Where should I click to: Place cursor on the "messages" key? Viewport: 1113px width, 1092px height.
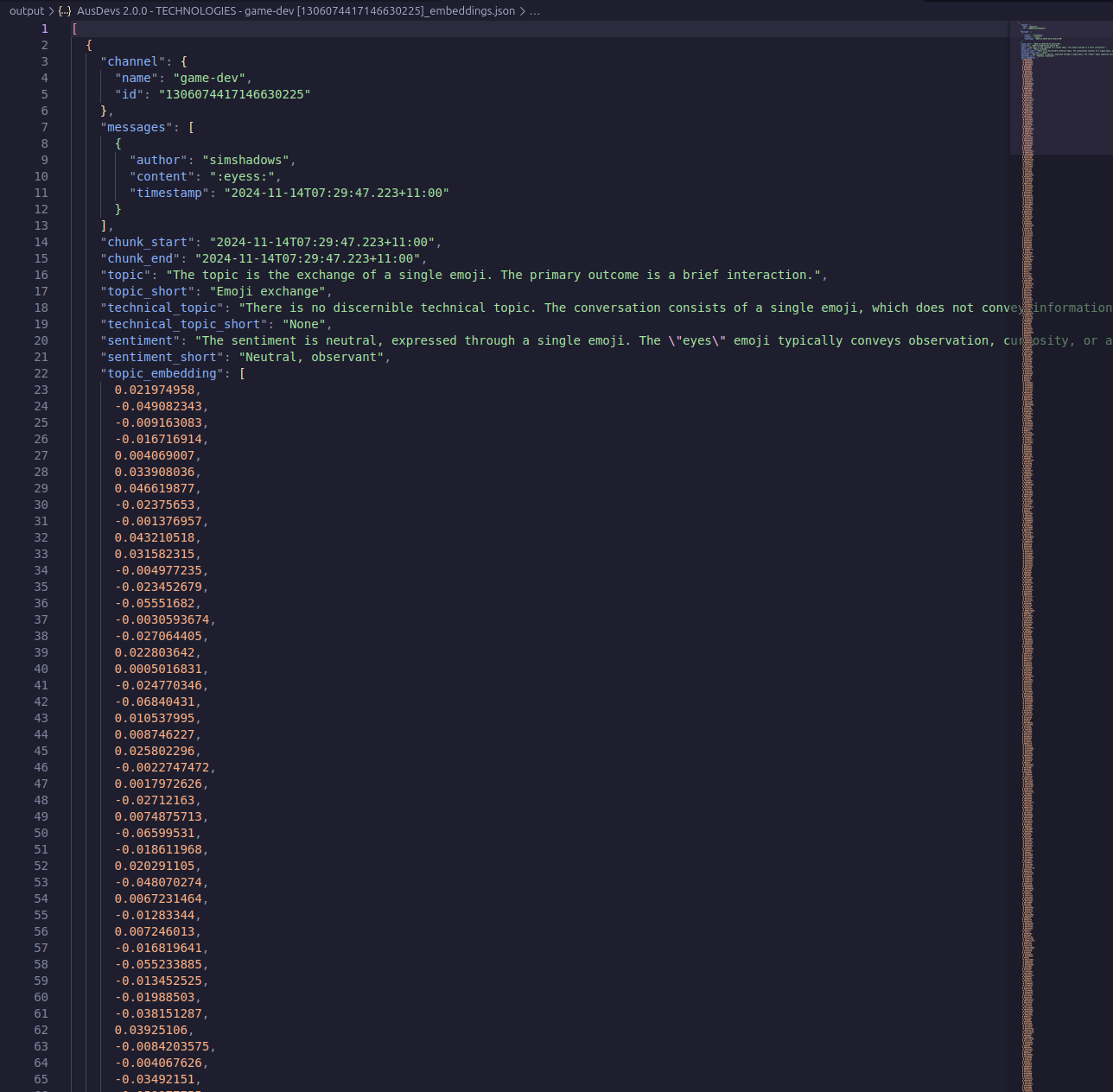point(137,127)
